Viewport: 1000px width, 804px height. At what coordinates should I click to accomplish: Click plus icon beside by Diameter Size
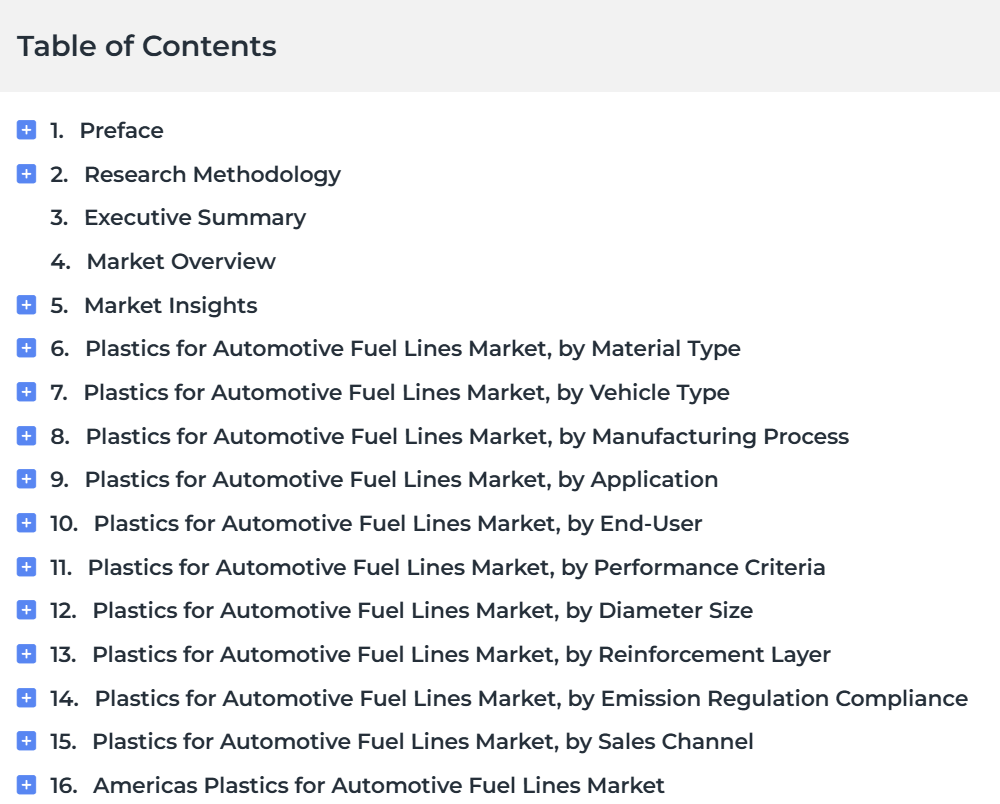click(x=27, y=610)
